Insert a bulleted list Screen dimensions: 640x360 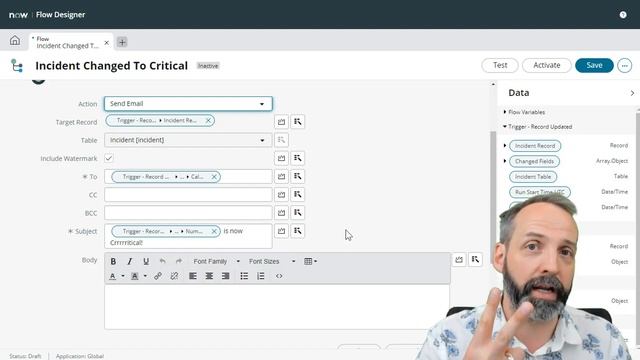244,276
